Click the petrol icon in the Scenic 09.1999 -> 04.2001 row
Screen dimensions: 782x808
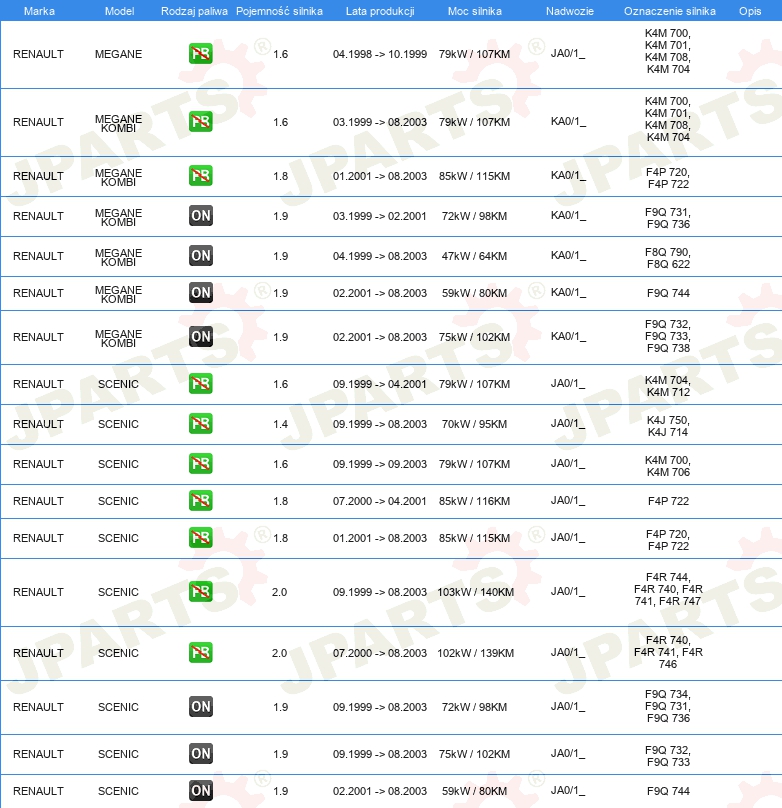coord(200,383)
